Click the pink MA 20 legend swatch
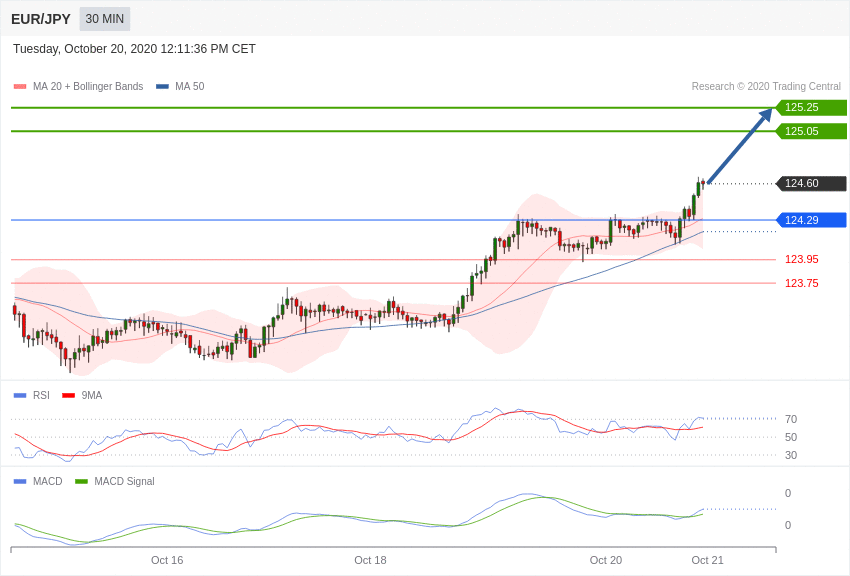Viewport: 850px width, 576px height. [x=20, y=87]
